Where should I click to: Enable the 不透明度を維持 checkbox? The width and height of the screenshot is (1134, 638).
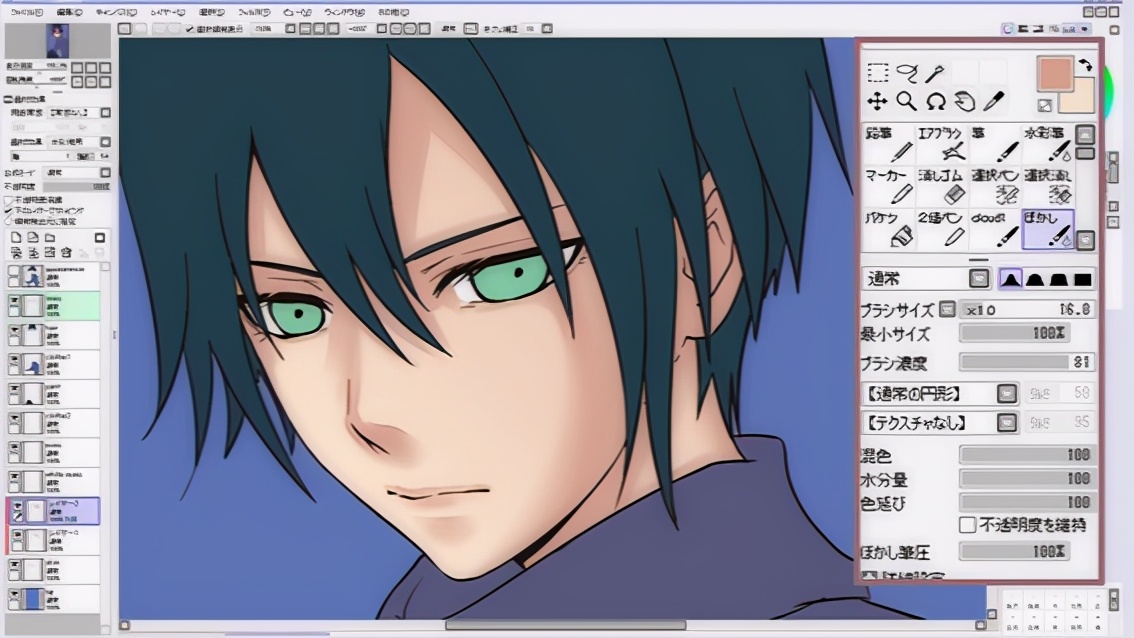(x=968, y=525)
